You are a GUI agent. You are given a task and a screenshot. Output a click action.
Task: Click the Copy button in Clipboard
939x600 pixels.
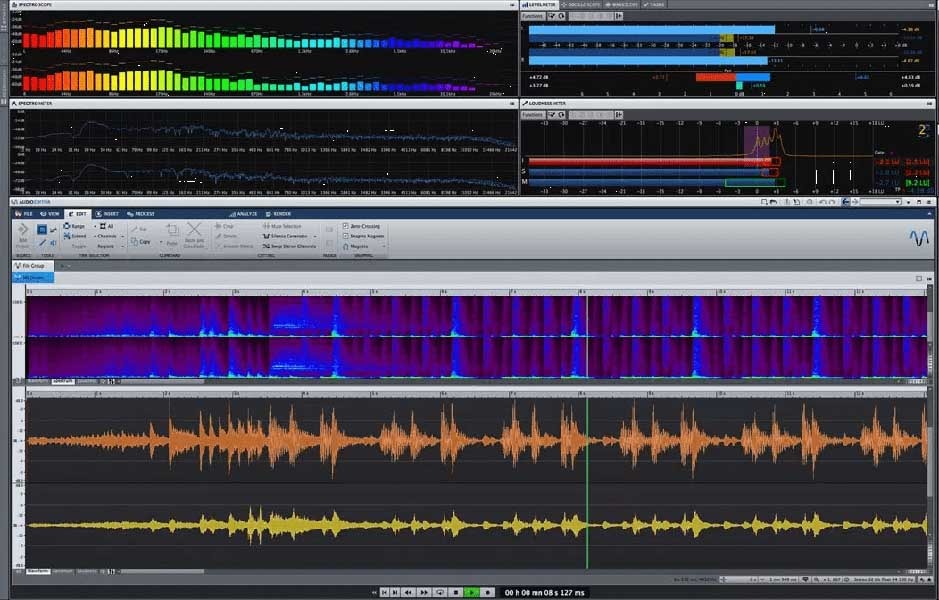point(141,242)
